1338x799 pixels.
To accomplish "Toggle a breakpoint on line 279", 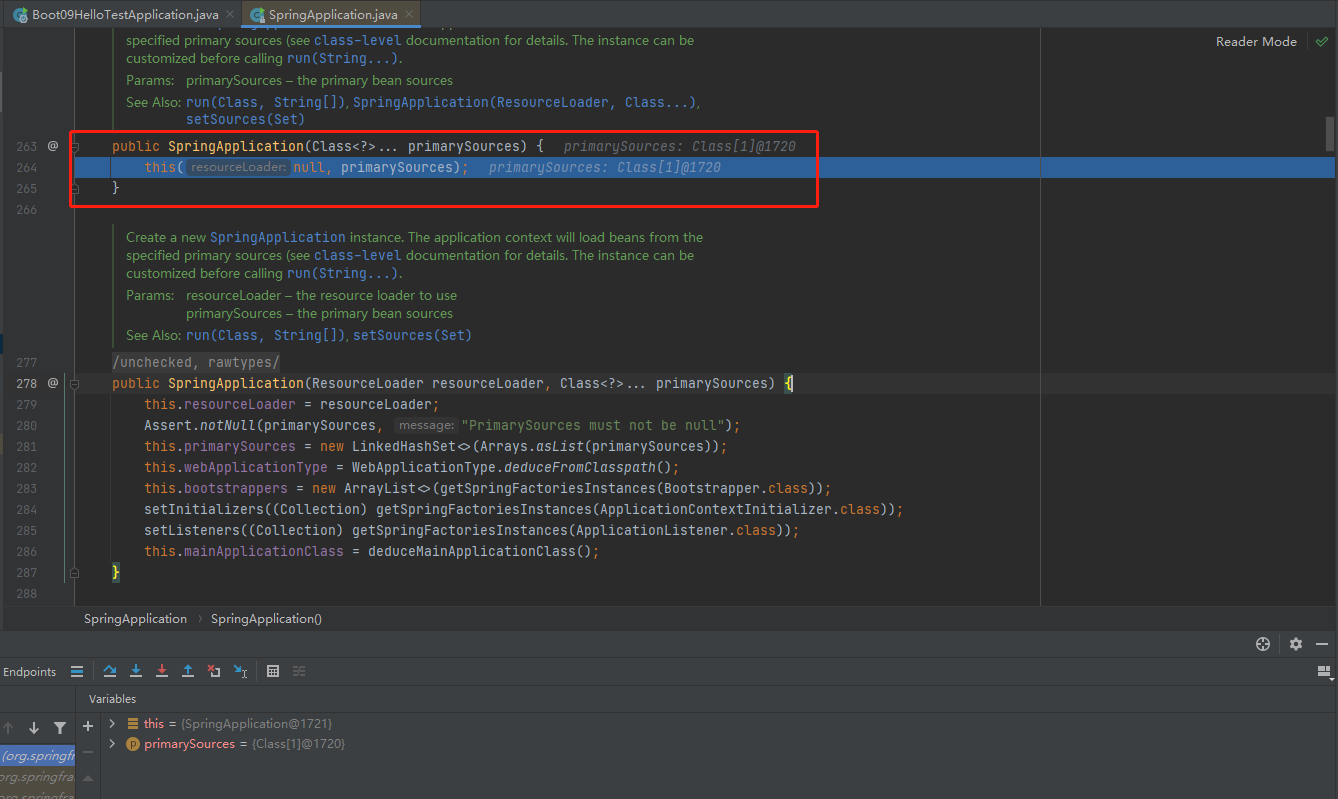I will coord(25,404).
